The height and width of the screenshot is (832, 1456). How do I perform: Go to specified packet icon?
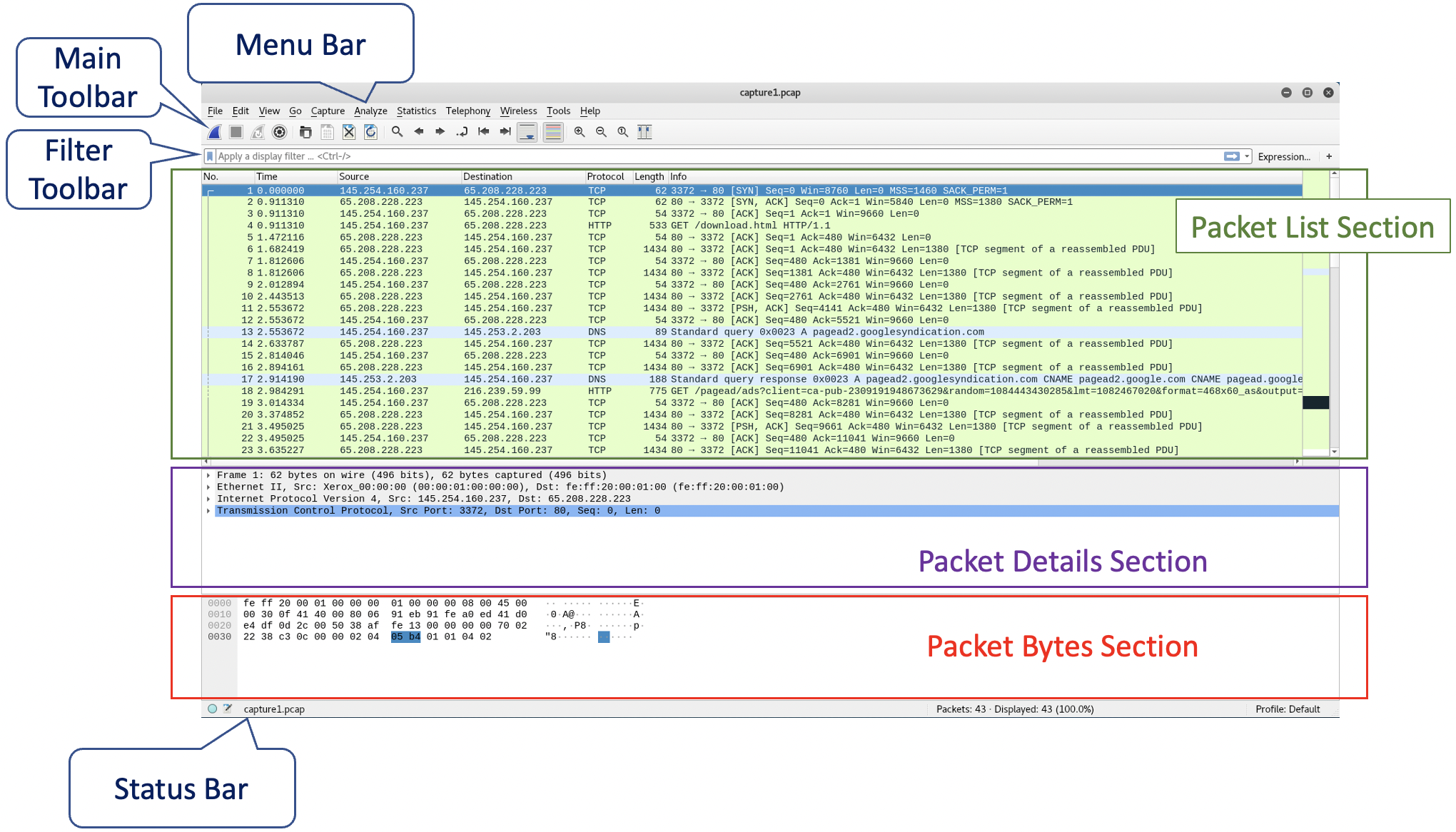[x=462, y=132]
